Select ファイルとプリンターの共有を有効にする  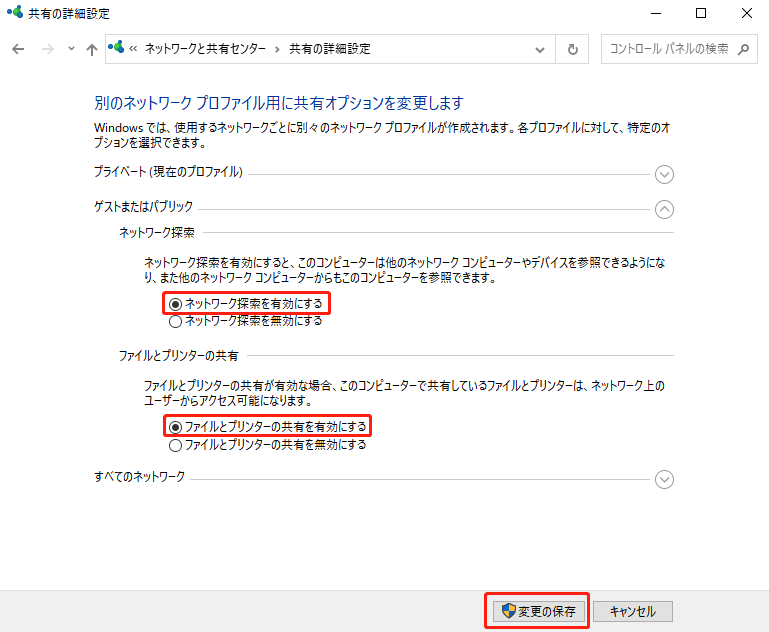[268, 427]
